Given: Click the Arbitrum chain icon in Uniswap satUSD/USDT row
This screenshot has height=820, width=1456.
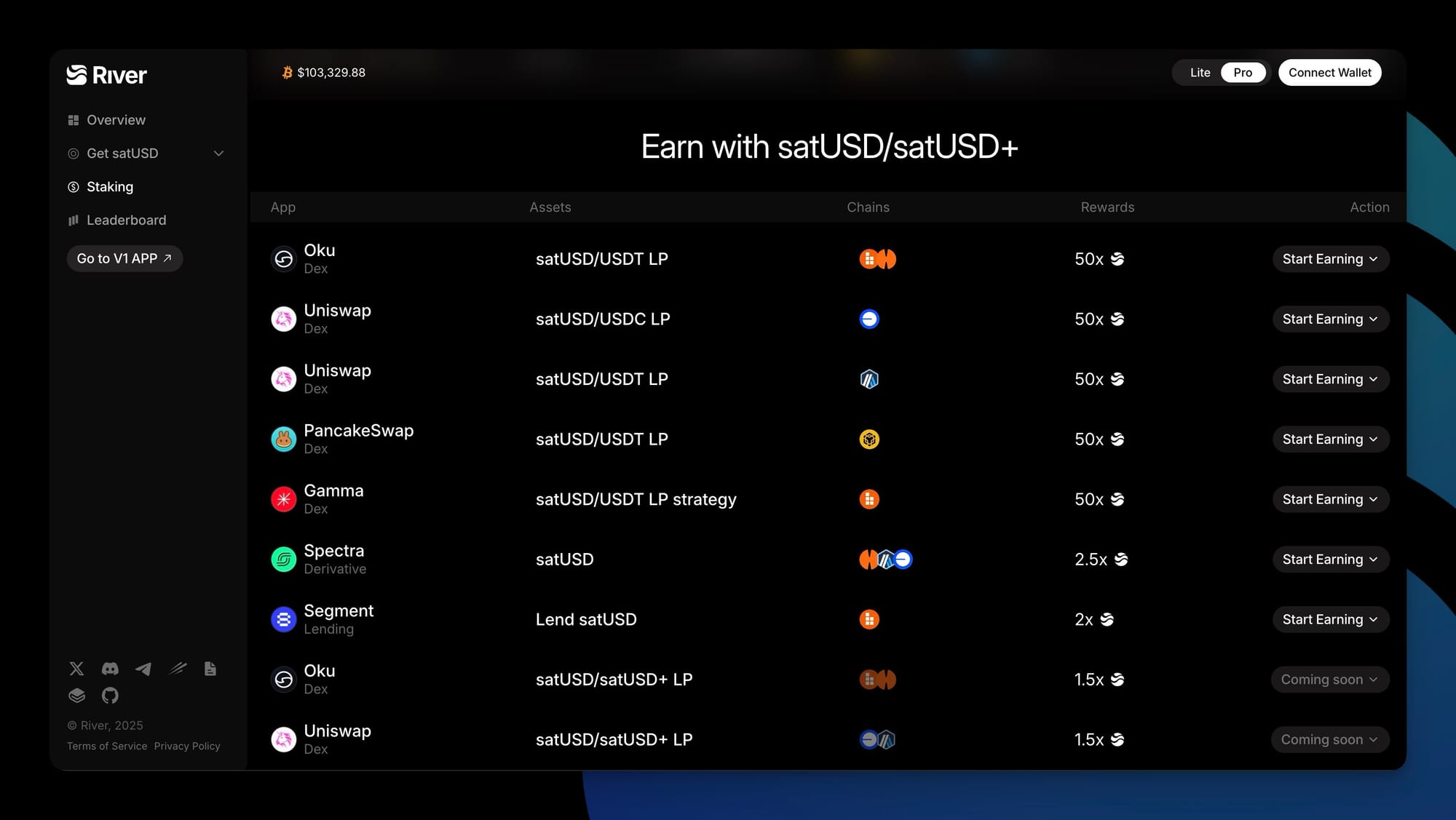Looking at the screenshot, I should coord(869,379).
